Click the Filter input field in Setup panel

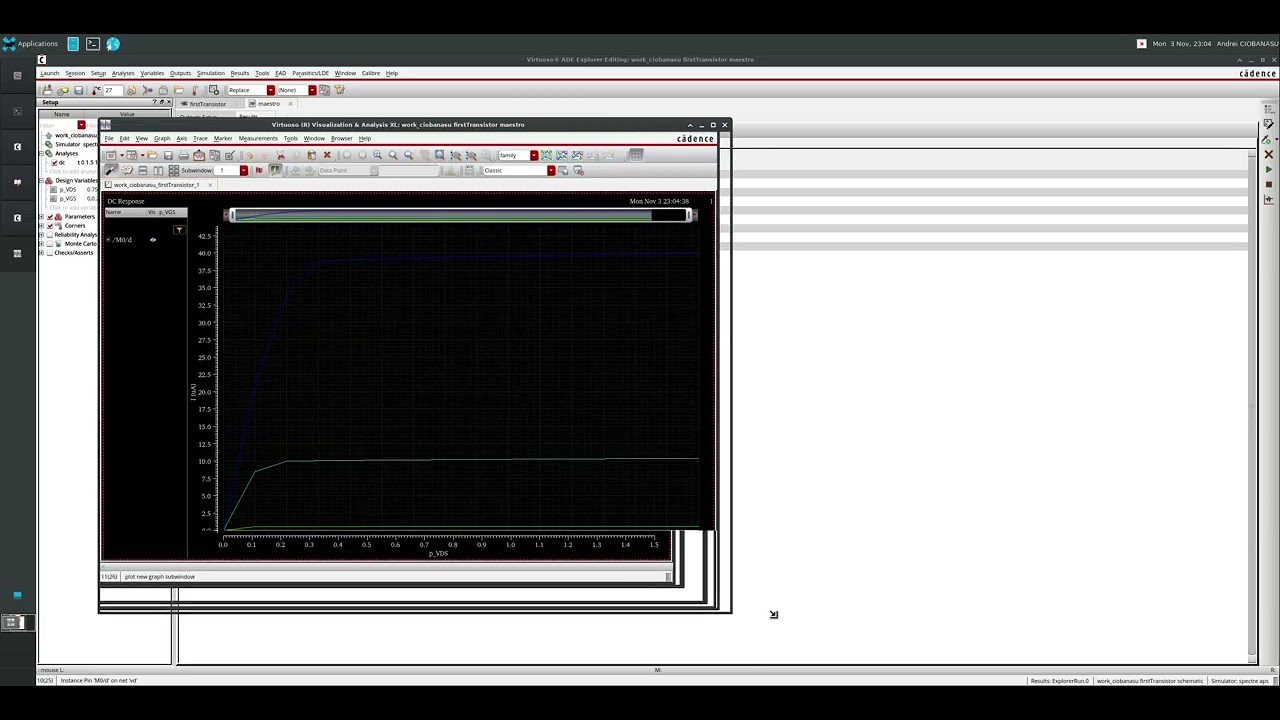58,125
